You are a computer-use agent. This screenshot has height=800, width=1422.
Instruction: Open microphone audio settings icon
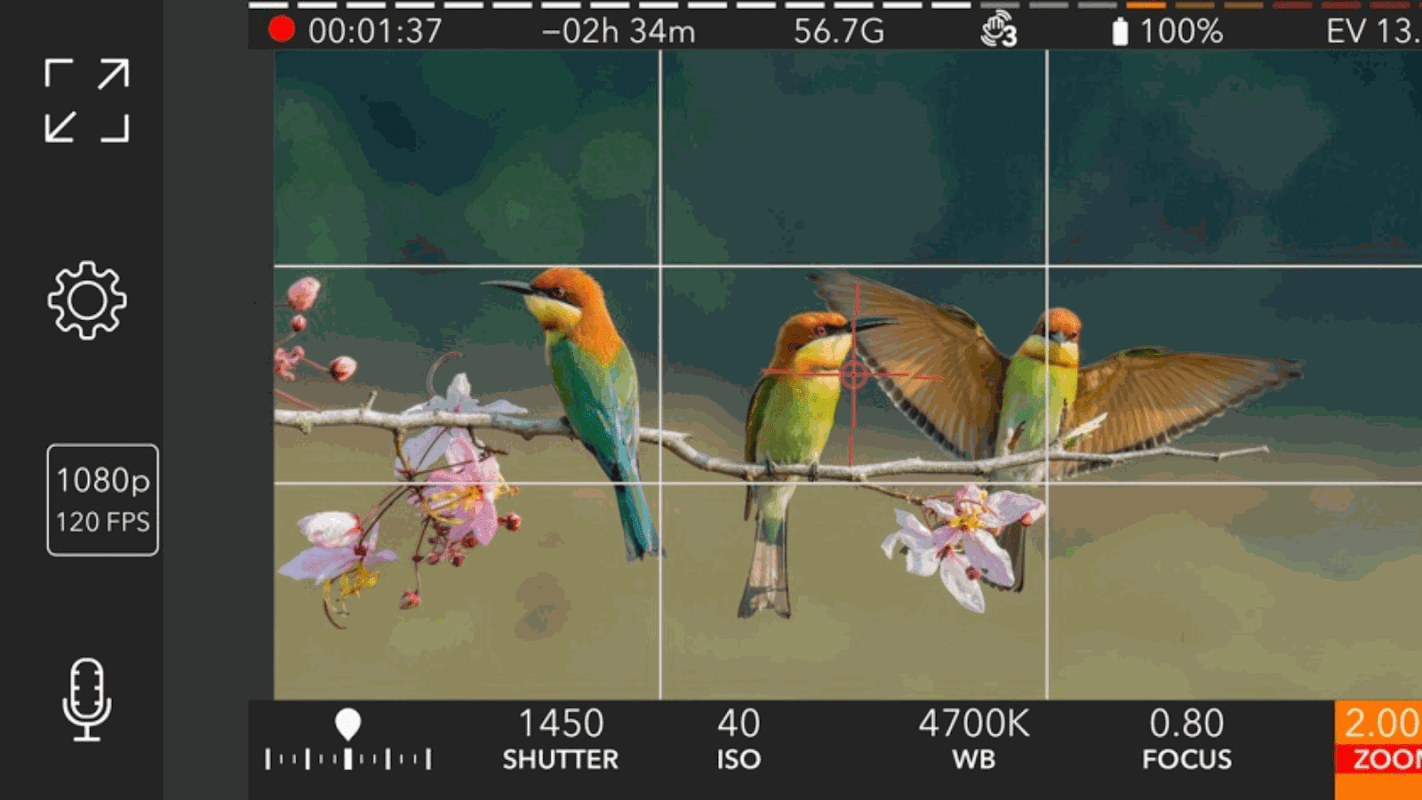point(87,699)
